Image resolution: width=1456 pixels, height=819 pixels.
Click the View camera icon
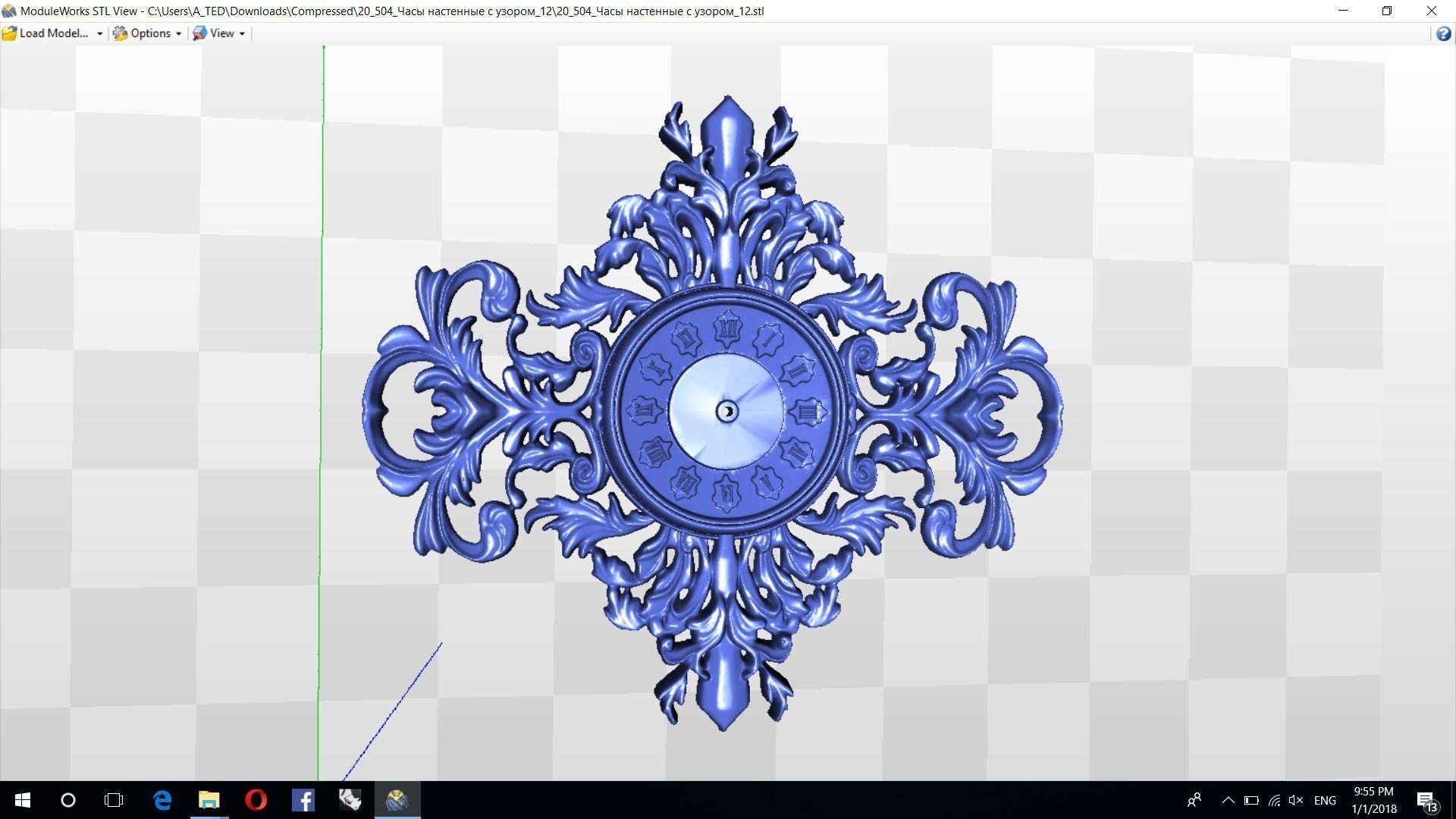point(199,33)
